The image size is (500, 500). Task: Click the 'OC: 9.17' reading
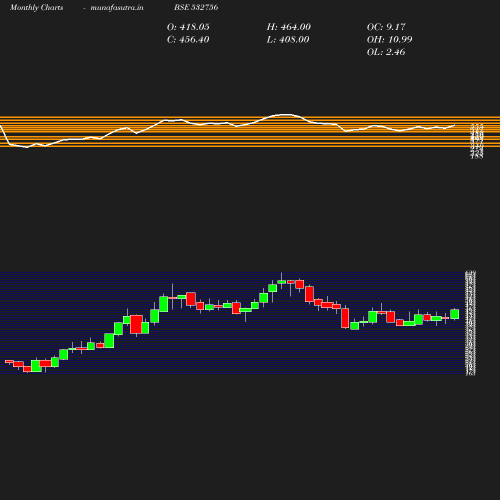coord(386,27)
